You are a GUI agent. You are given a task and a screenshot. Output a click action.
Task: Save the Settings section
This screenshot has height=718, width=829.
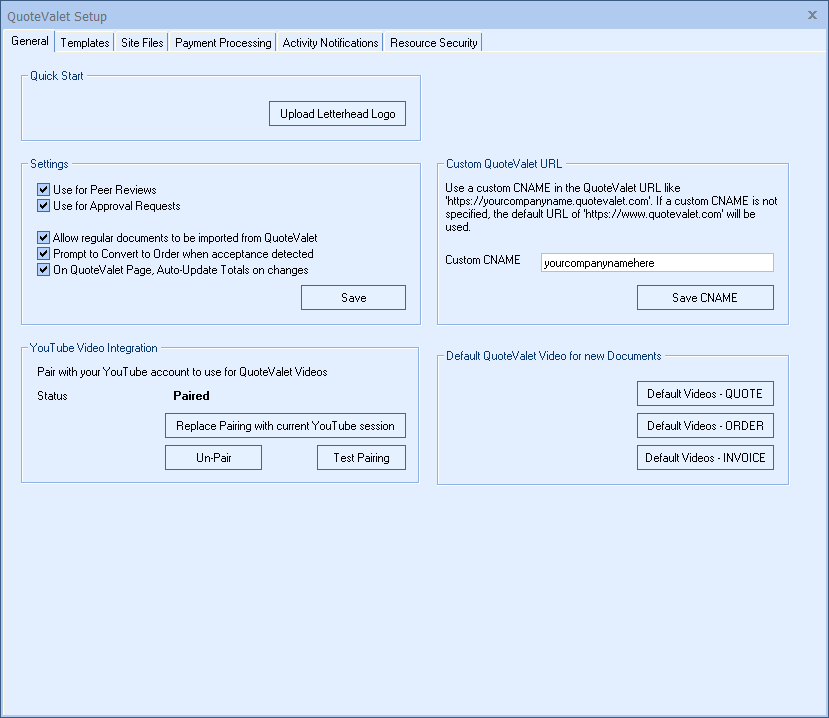(x=353, y=298)
